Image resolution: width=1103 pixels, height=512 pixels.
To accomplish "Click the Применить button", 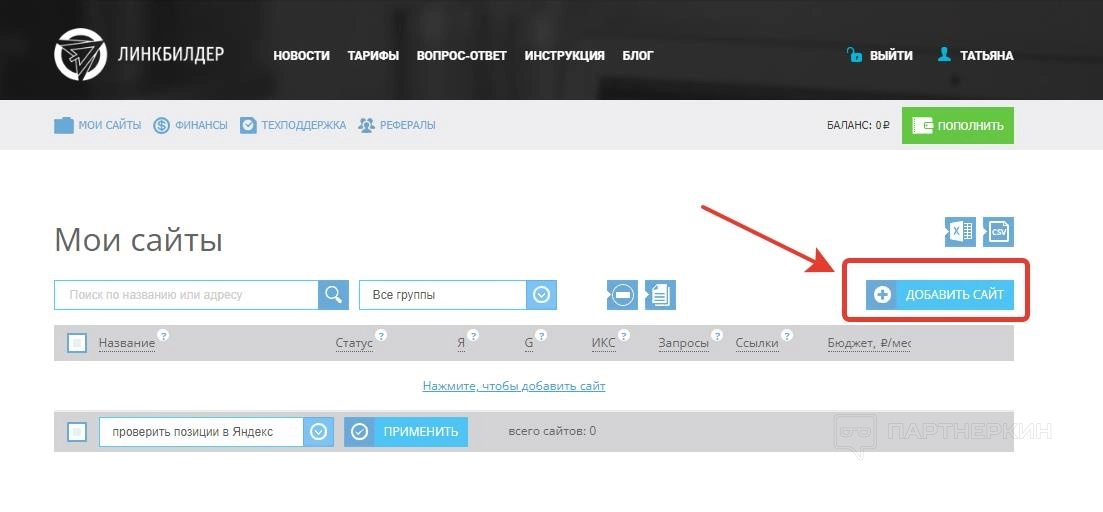I will 406,431.
